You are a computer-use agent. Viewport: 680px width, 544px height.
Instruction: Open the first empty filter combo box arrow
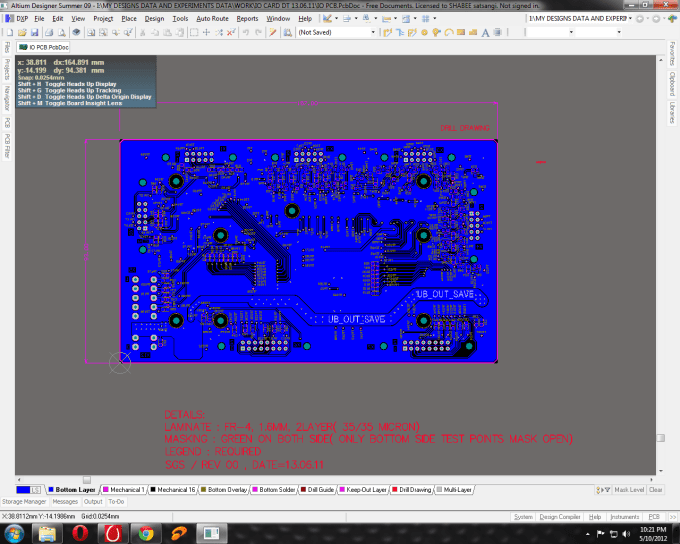pyautogui.click(x=571, y=32)
